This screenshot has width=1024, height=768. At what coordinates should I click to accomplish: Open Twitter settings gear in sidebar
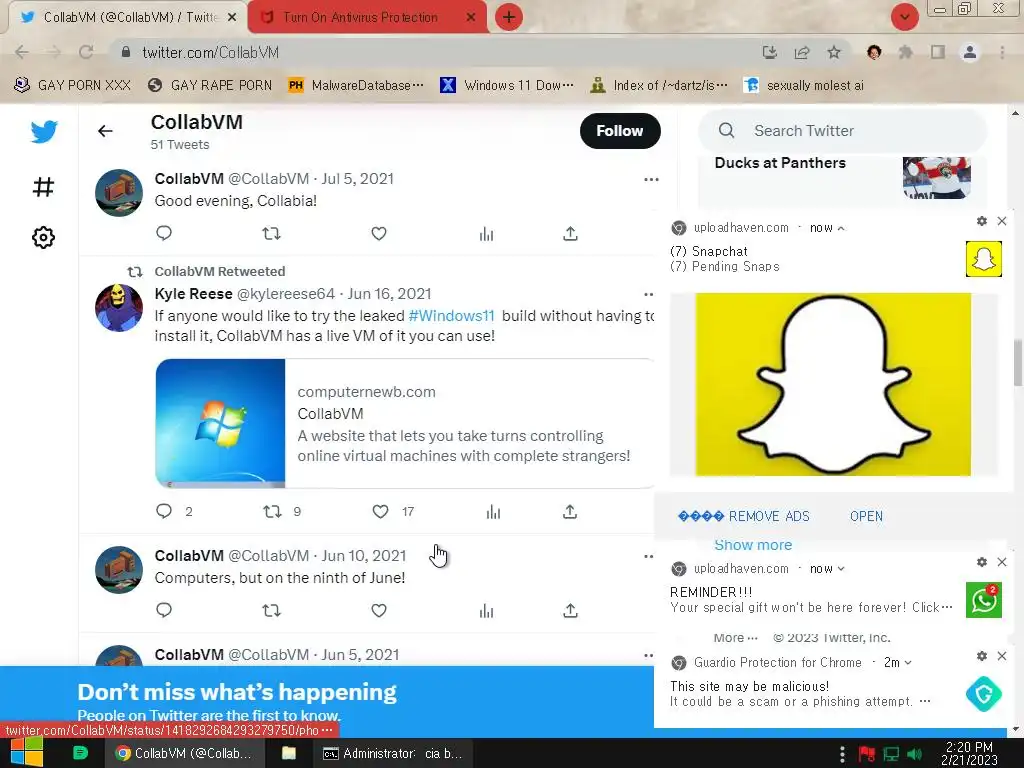tap(43, 237)
